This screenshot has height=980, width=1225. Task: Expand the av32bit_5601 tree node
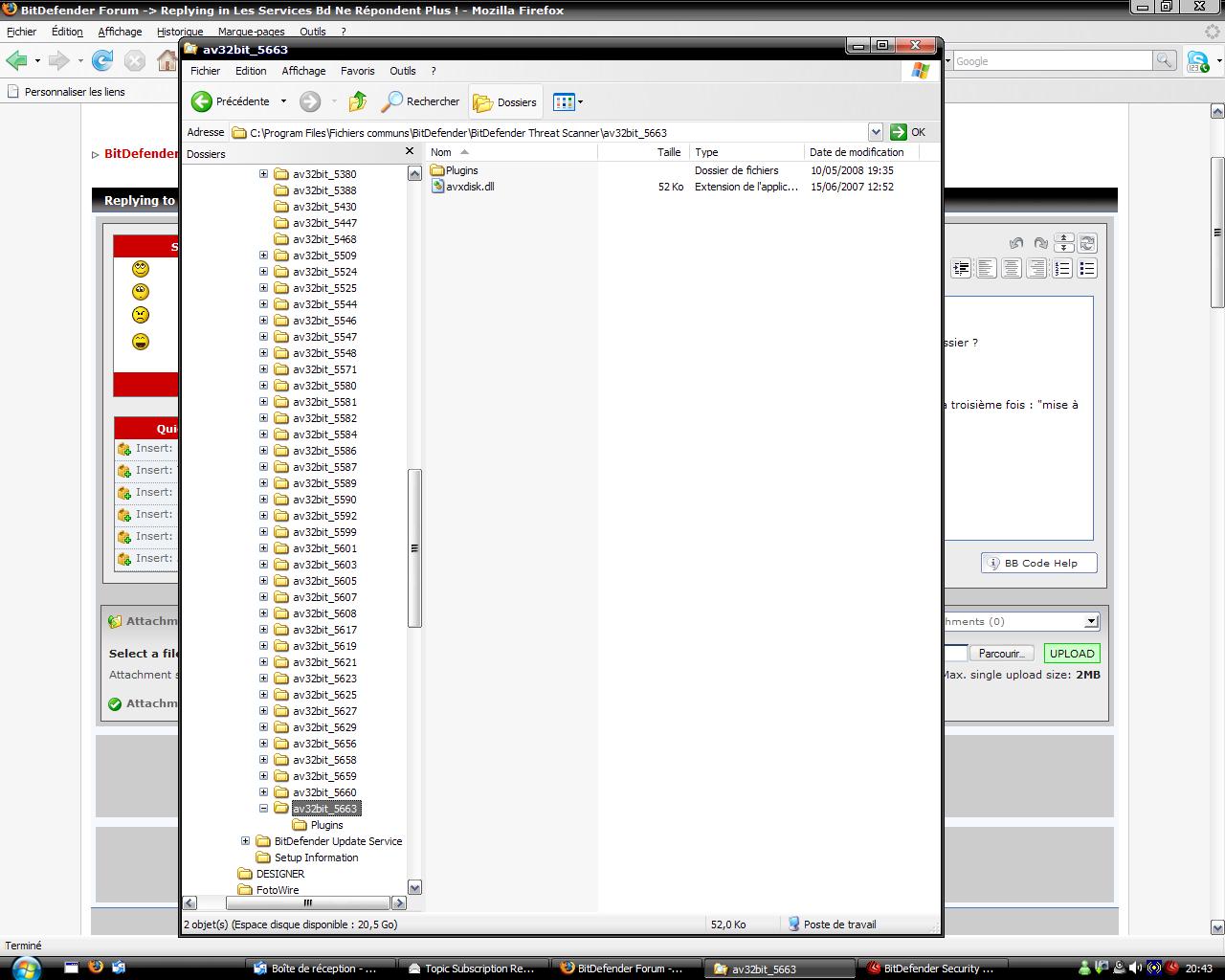click(x=264, y=548)
